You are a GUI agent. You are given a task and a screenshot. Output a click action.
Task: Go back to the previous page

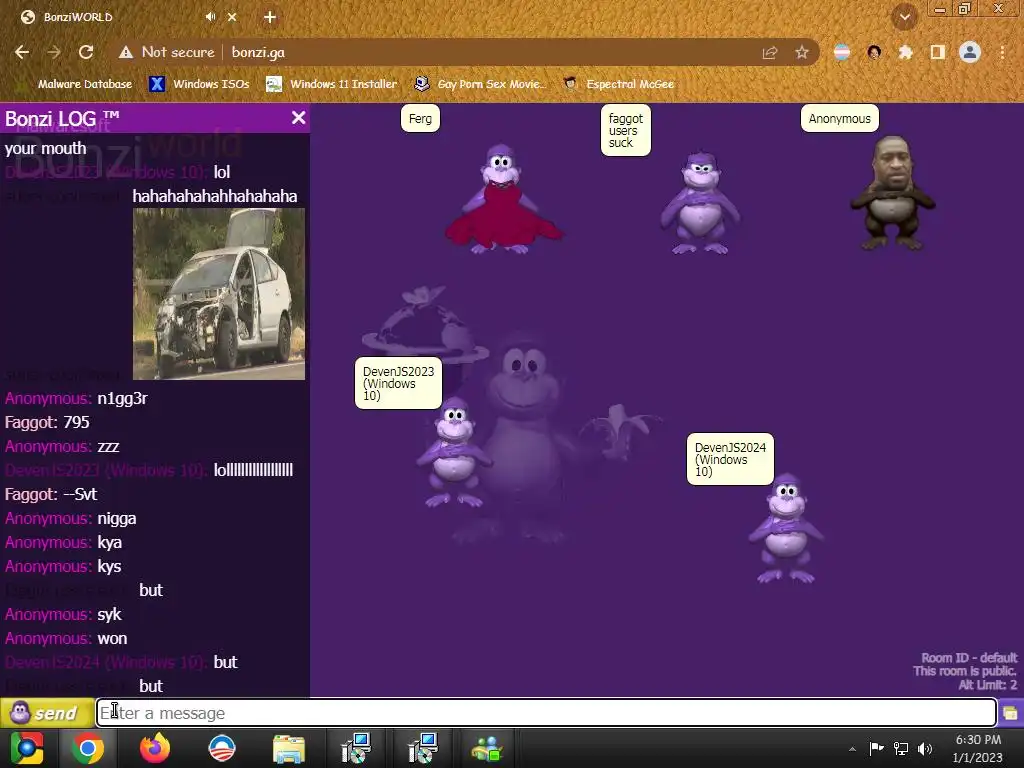click(x=22, y=52)
